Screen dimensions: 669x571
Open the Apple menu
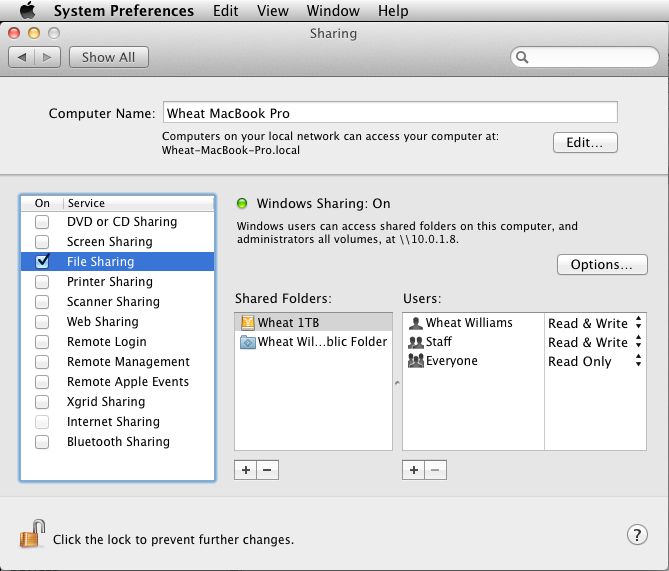point(27,10)
